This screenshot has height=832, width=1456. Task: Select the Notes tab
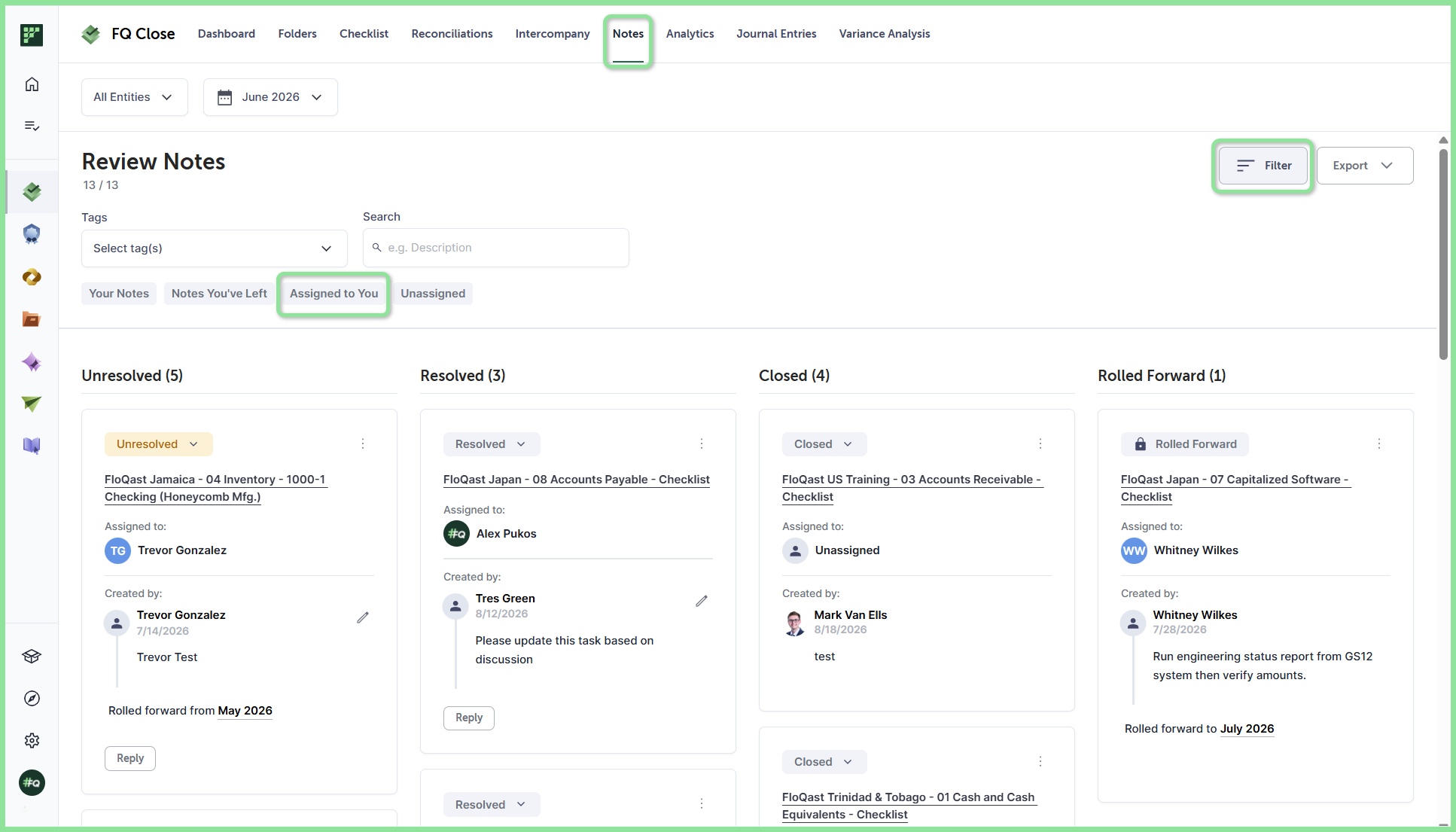point(628,34)
